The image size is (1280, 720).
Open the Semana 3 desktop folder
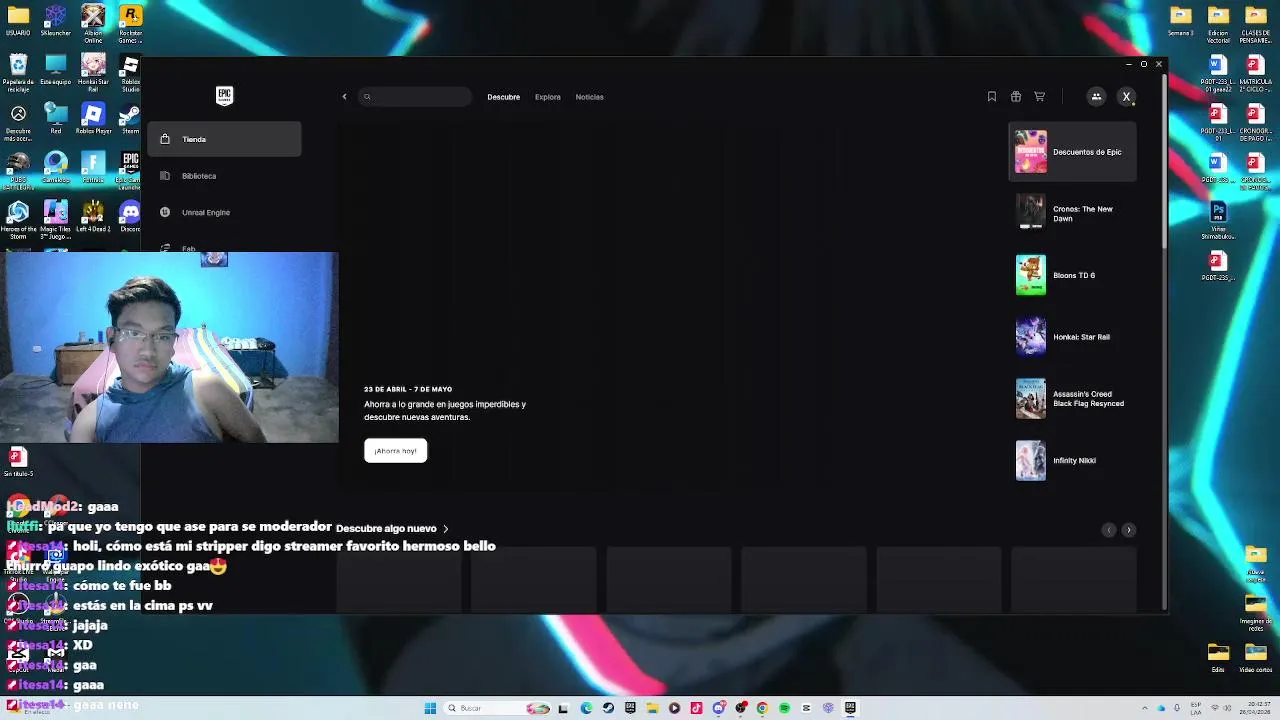[1181, 21]
